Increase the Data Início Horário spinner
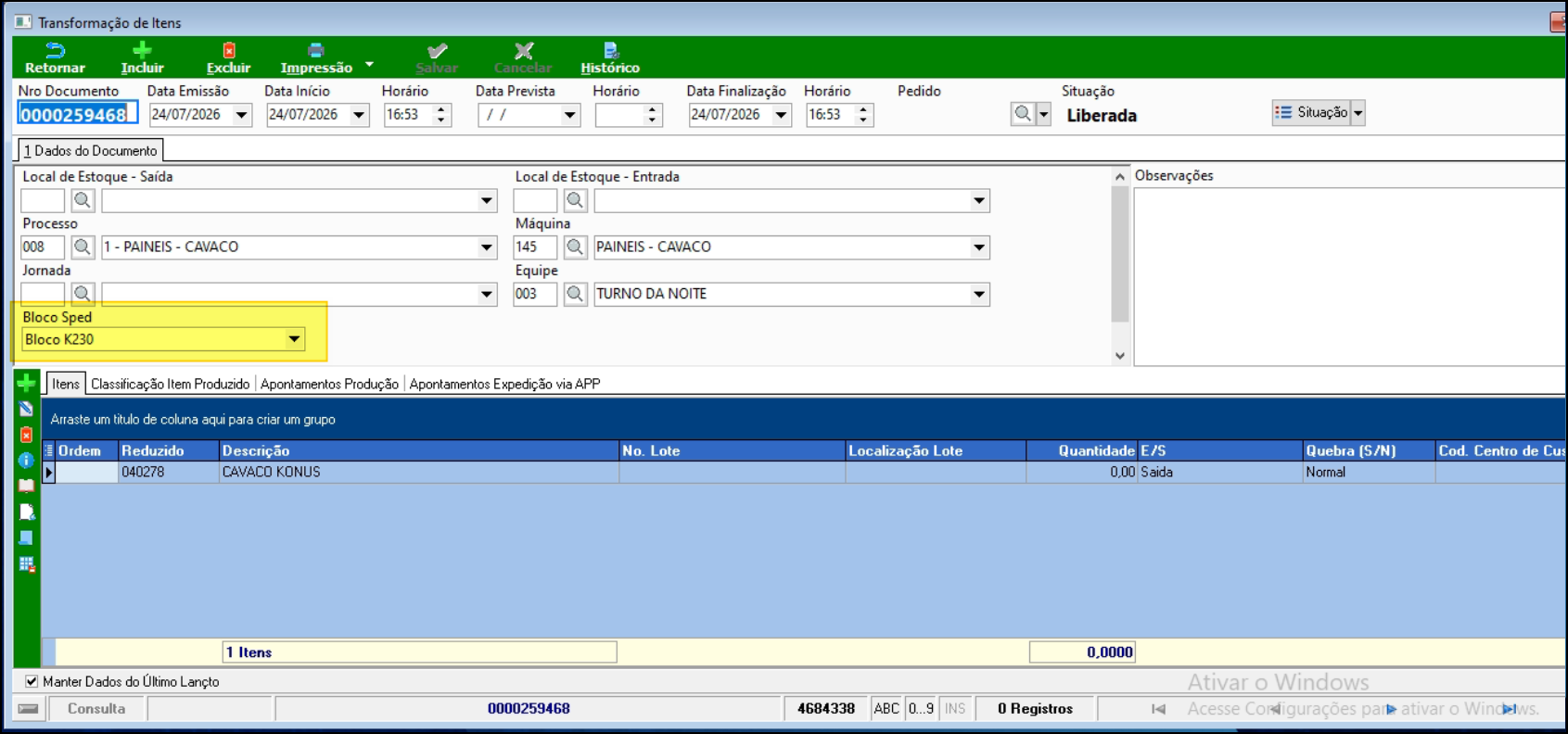The image size is (1568, 734). [441, 109]
